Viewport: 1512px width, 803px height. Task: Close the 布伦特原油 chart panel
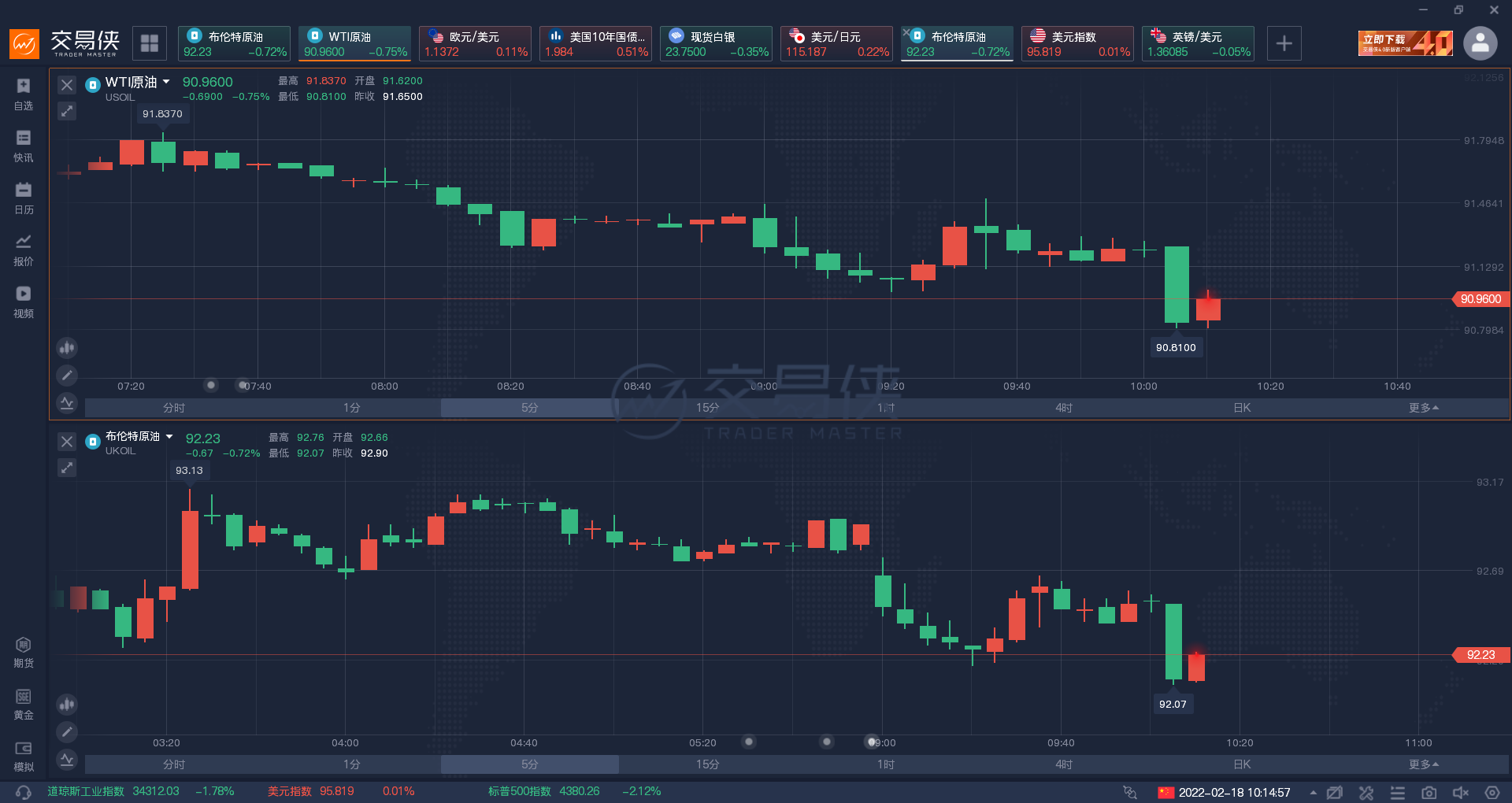pos(67,442)
